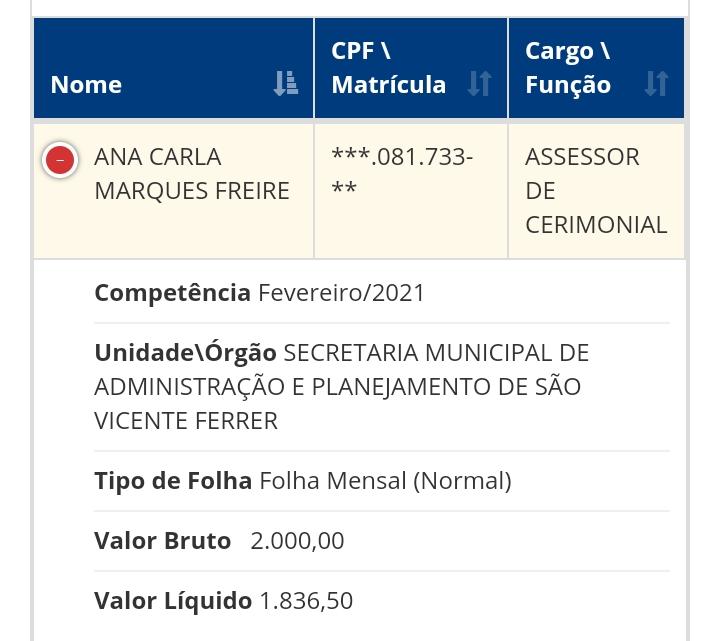The image size is (720, 641).
Task: Click the masked CPF ***.081.733-** cell
Action: [x=402, y=173]
